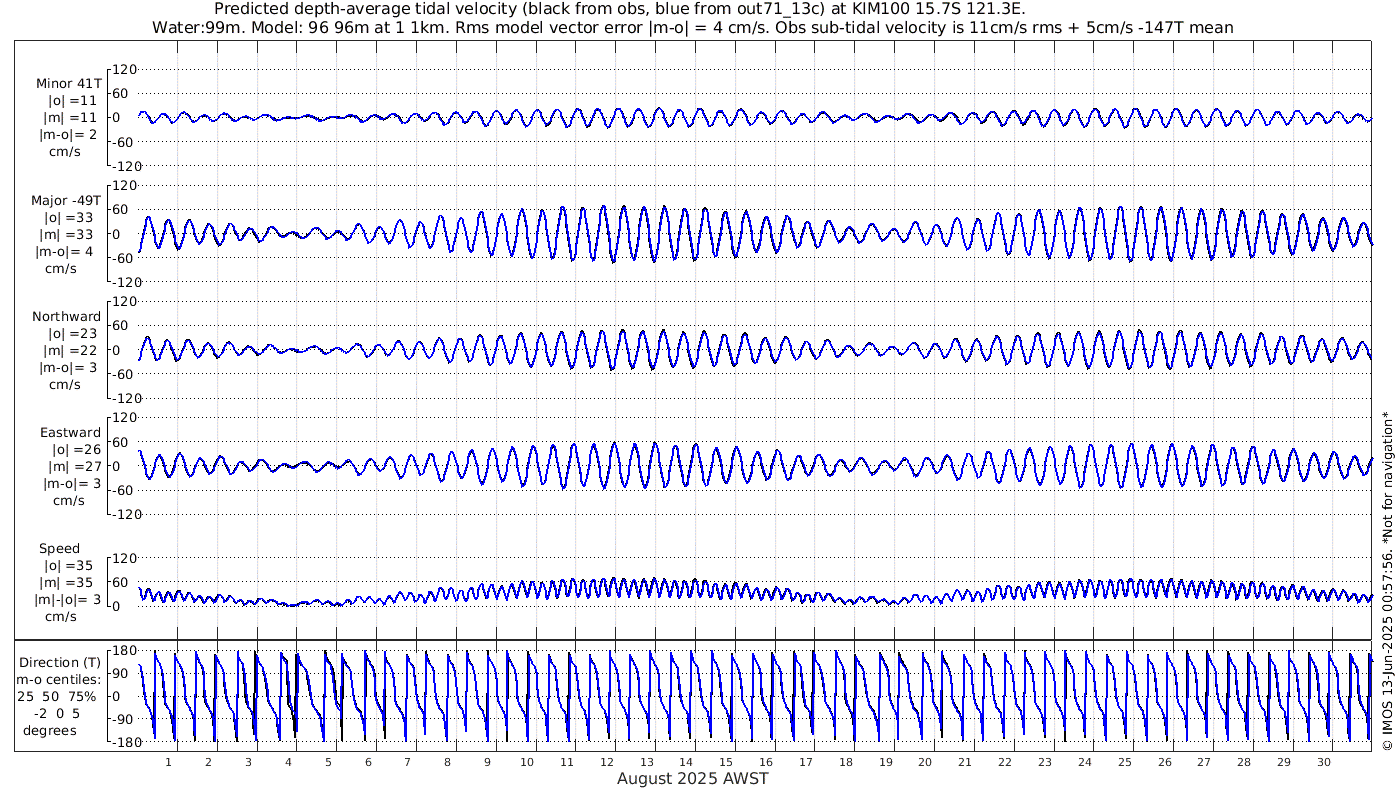The width and height of the screenshot is (1400, 800).
Task: Click the subtitle line starting with Water:99m
Action: [x=692, y=28]
